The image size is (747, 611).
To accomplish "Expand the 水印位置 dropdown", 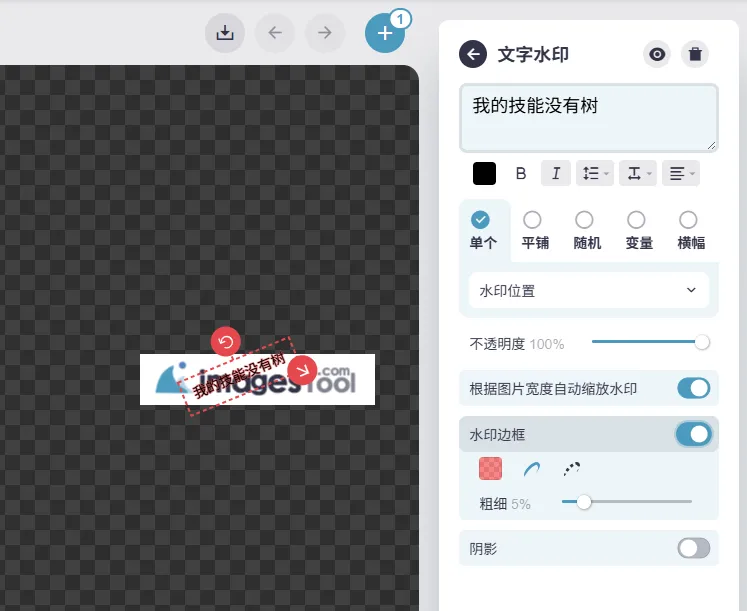I will (x=589, y=290).
